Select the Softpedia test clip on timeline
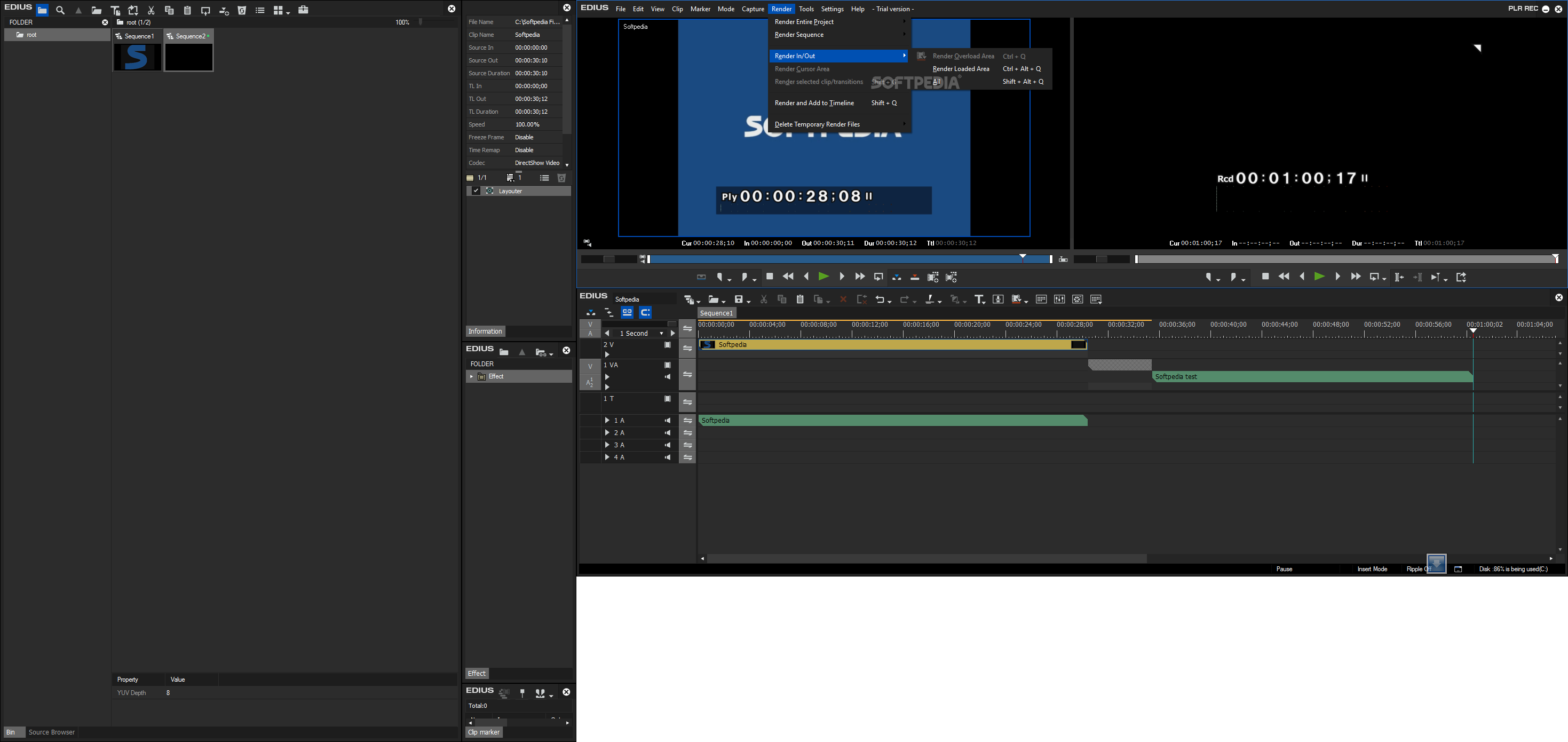The width and height of the screenshot is (1568, 742). (1312, 377)
